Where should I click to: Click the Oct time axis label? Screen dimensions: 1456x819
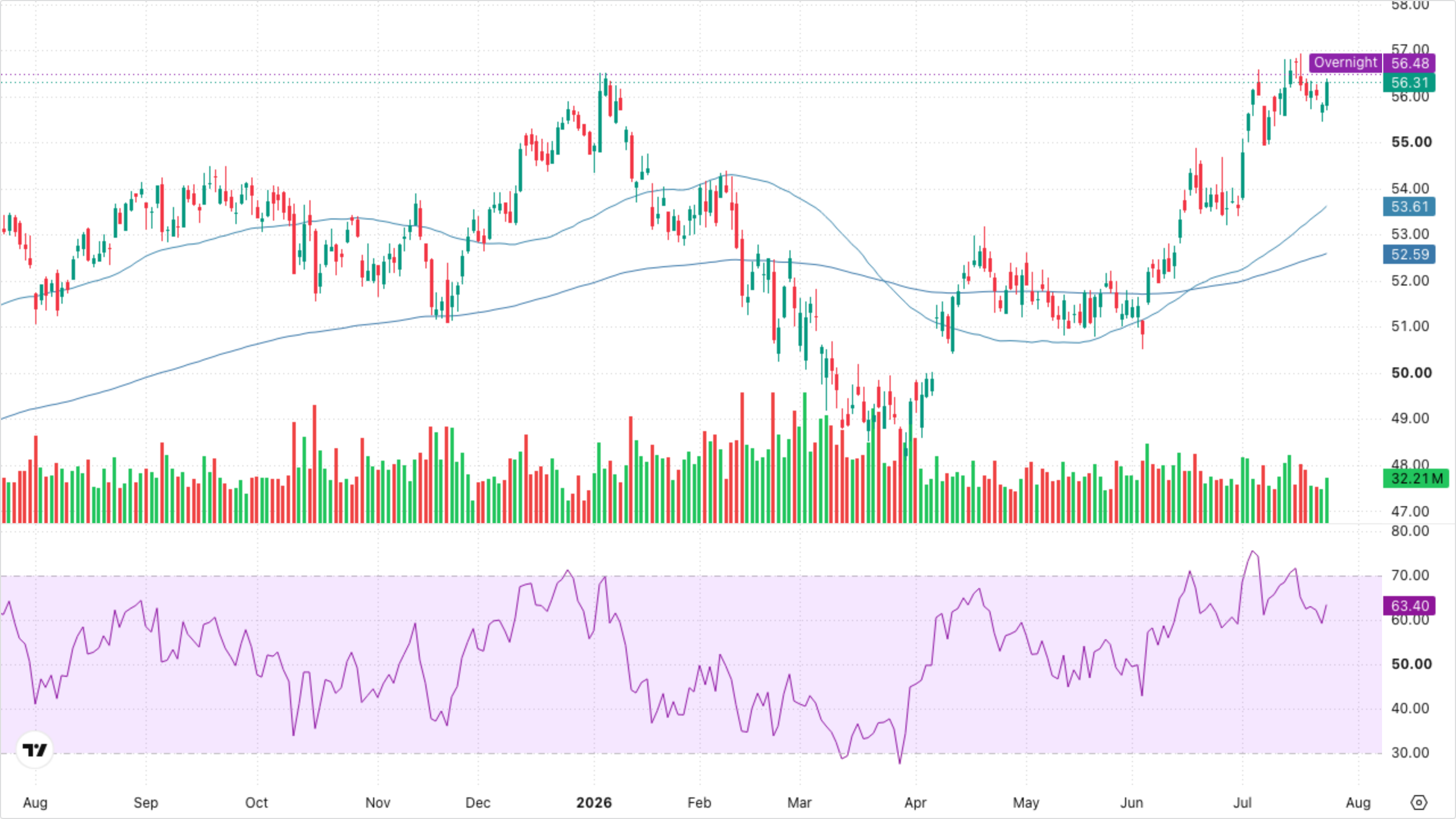pos(257,803)
